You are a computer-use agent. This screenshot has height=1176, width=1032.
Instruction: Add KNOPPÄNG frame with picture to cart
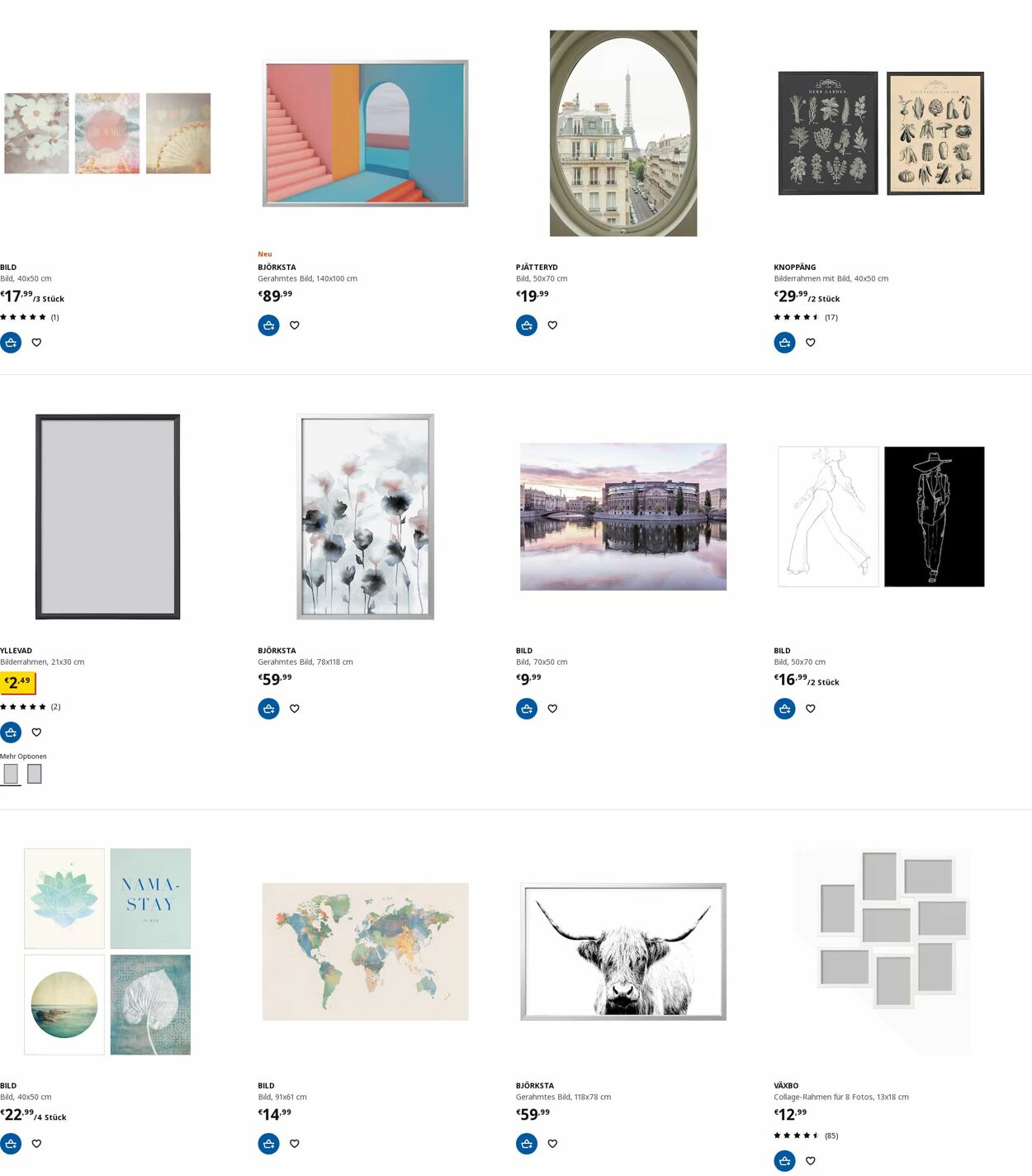(x=784, y=343)
